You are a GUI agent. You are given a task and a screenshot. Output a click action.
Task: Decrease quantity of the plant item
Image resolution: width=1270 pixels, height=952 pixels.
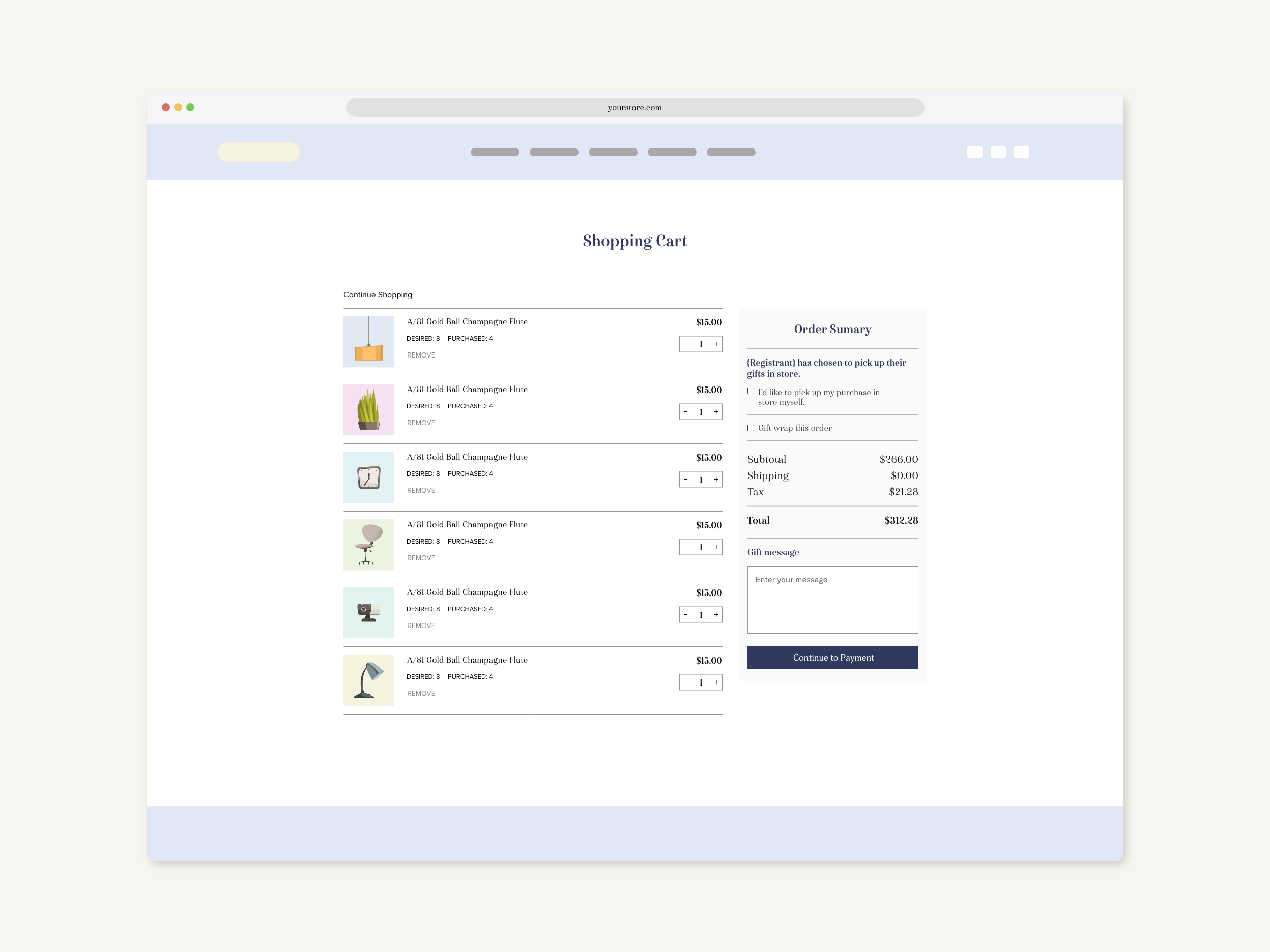point(685,411)
